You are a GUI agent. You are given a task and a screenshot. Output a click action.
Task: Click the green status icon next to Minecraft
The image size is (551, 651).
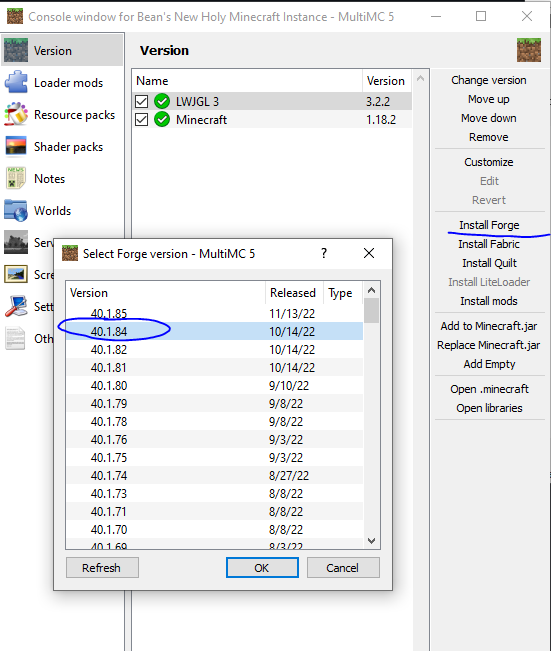point(162,119)
